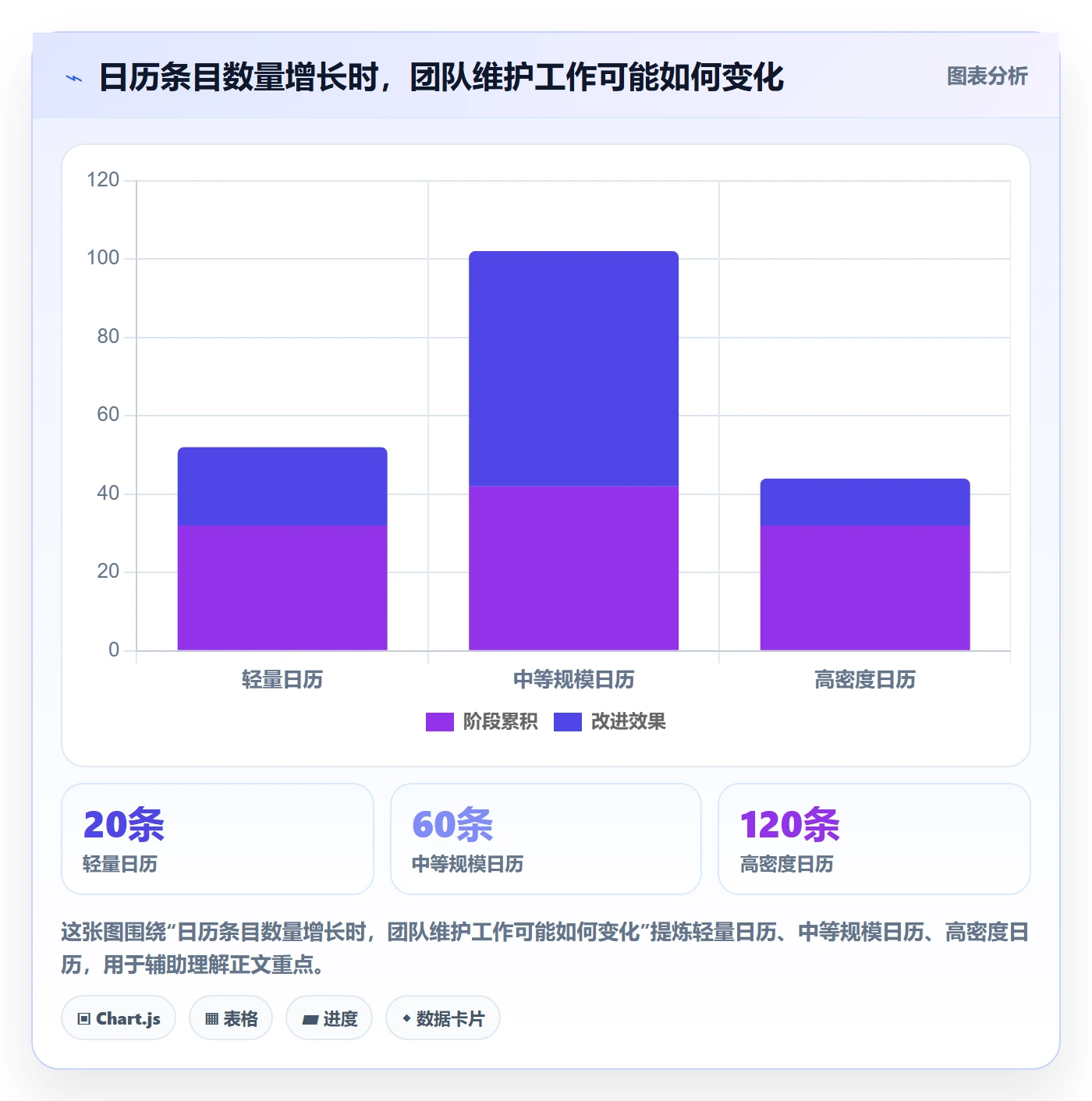The image size is (1092, 1101).
Task: Select the 数据卡片 tag chip
Action: (443, 1018)
